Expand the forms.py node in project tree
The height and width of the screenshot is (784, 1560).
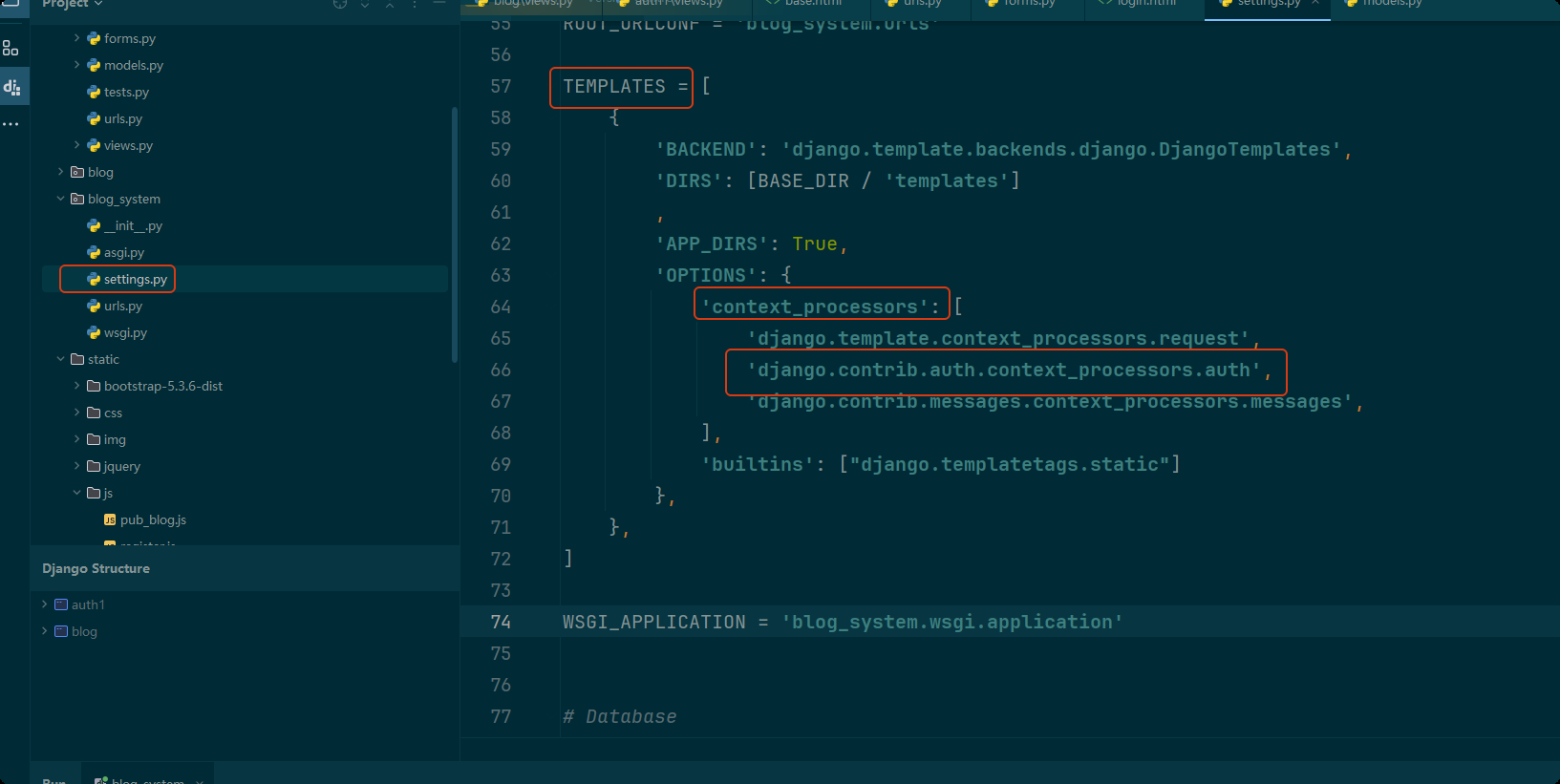click(77, 38)
